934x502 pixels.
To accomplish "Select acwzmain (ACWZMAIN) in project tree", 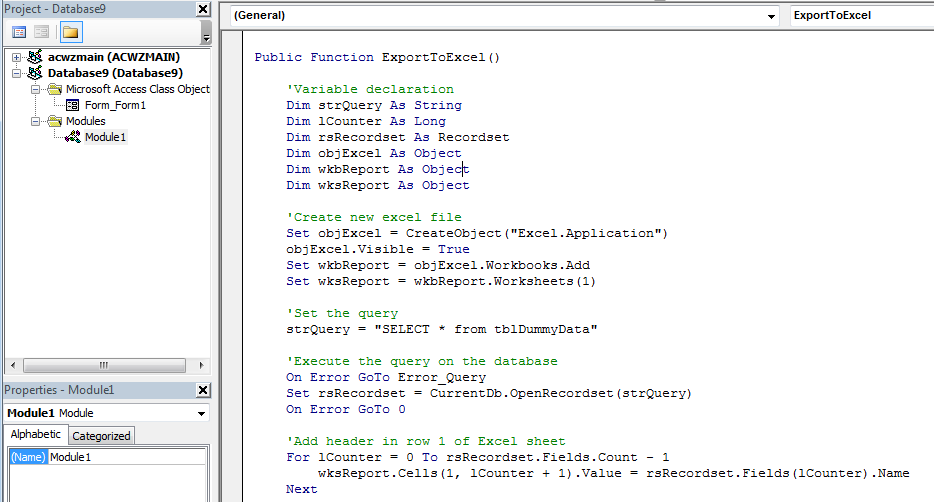I will tap(114, 57).
